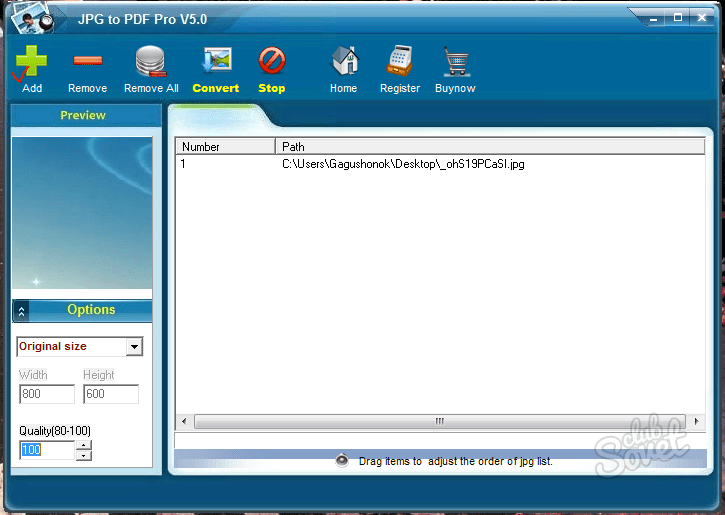Open the Home house icon
The image size is (725, 515).
(344, 61)
